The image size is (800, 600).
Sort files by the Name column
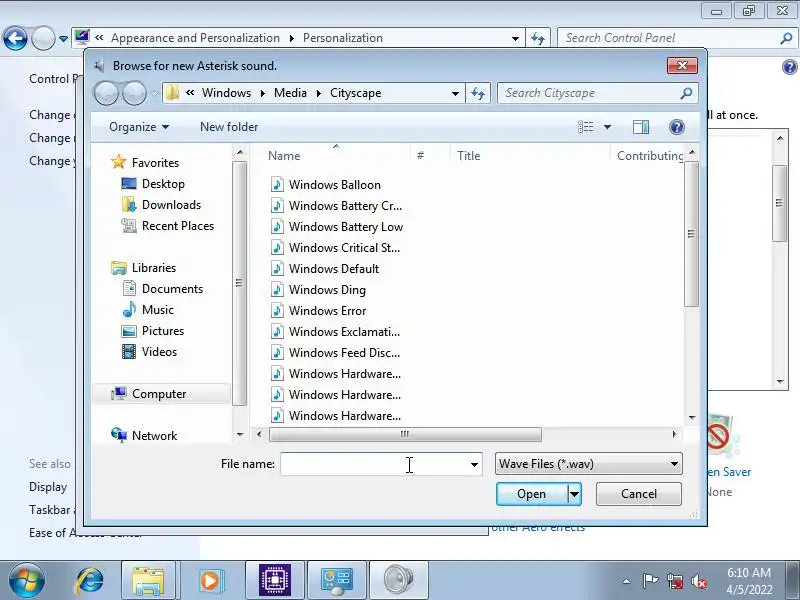284,156
